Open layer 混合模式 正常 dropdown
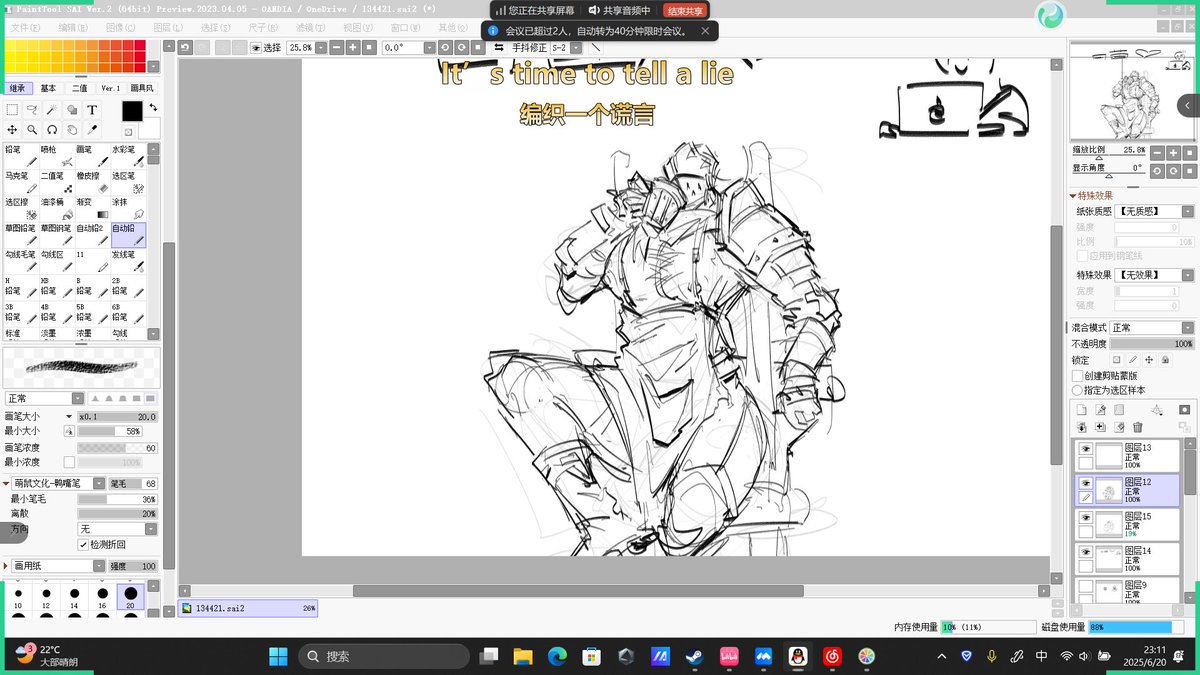The height and width of the screenshot is (675, 1200). click(1187, 327)
